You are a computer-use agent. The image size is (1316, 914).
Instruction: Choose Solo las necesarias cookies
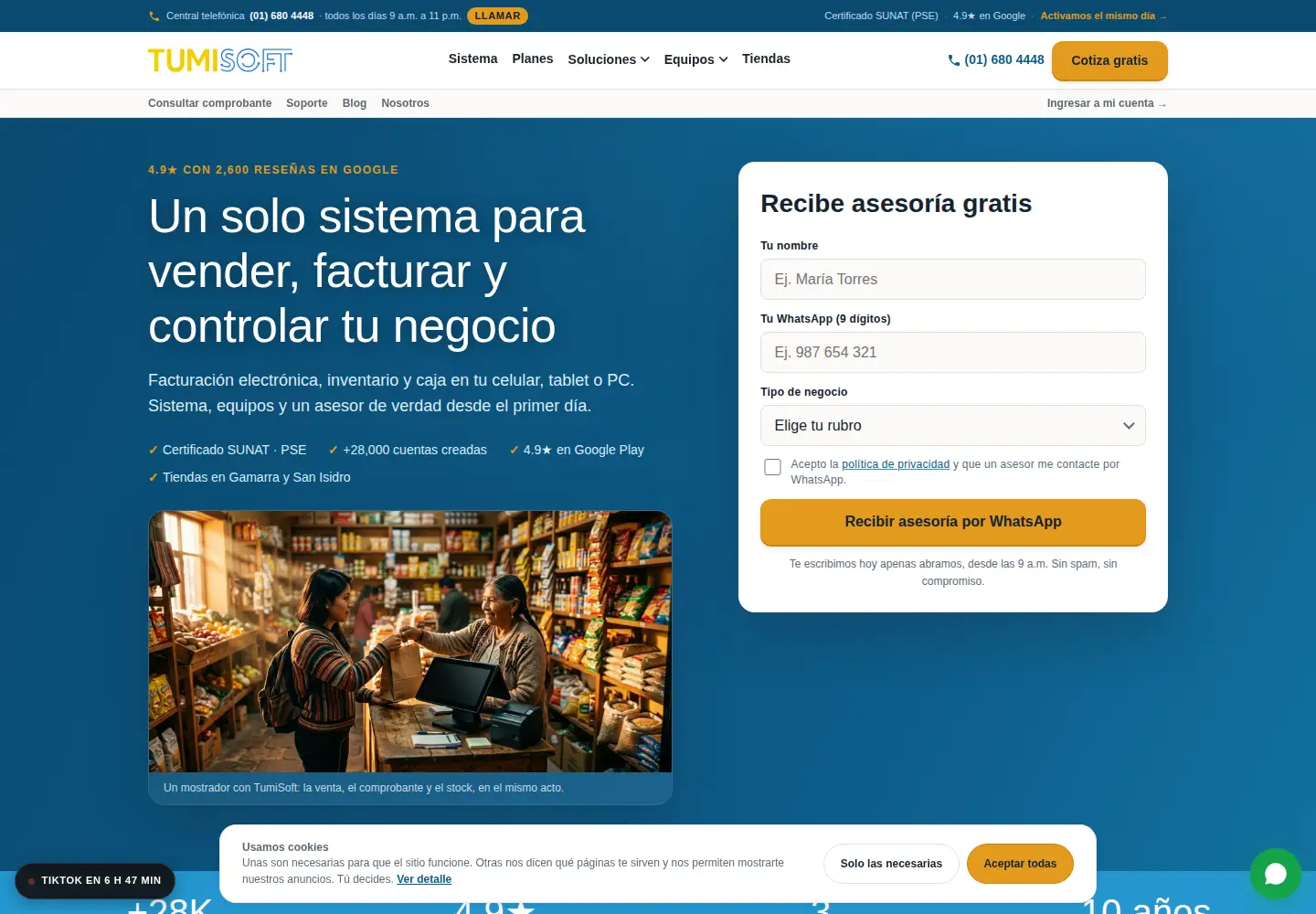tap(891, 864)
